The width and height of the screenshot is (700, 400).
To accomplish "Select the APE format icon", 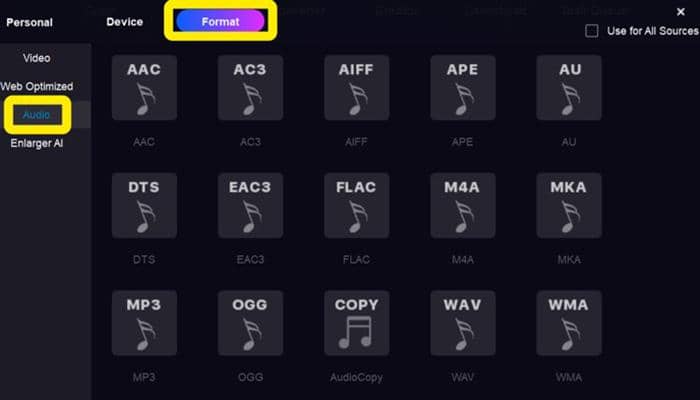I will (x=463, y=88).
